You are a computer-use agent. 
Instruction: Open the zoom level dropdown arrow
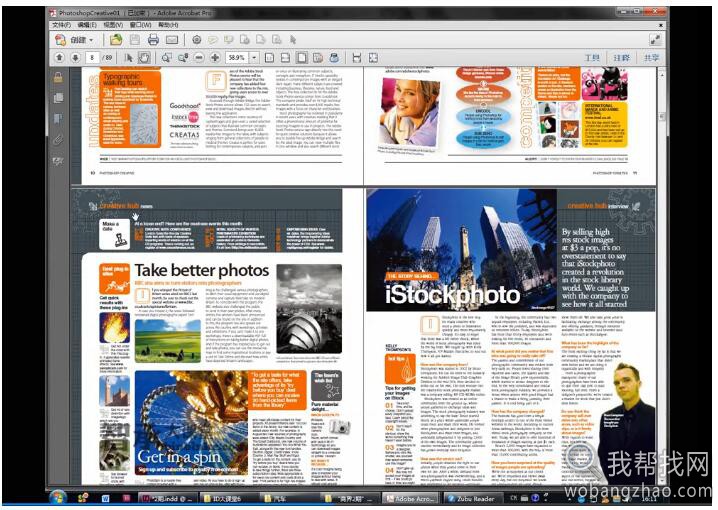pos(254,58)
